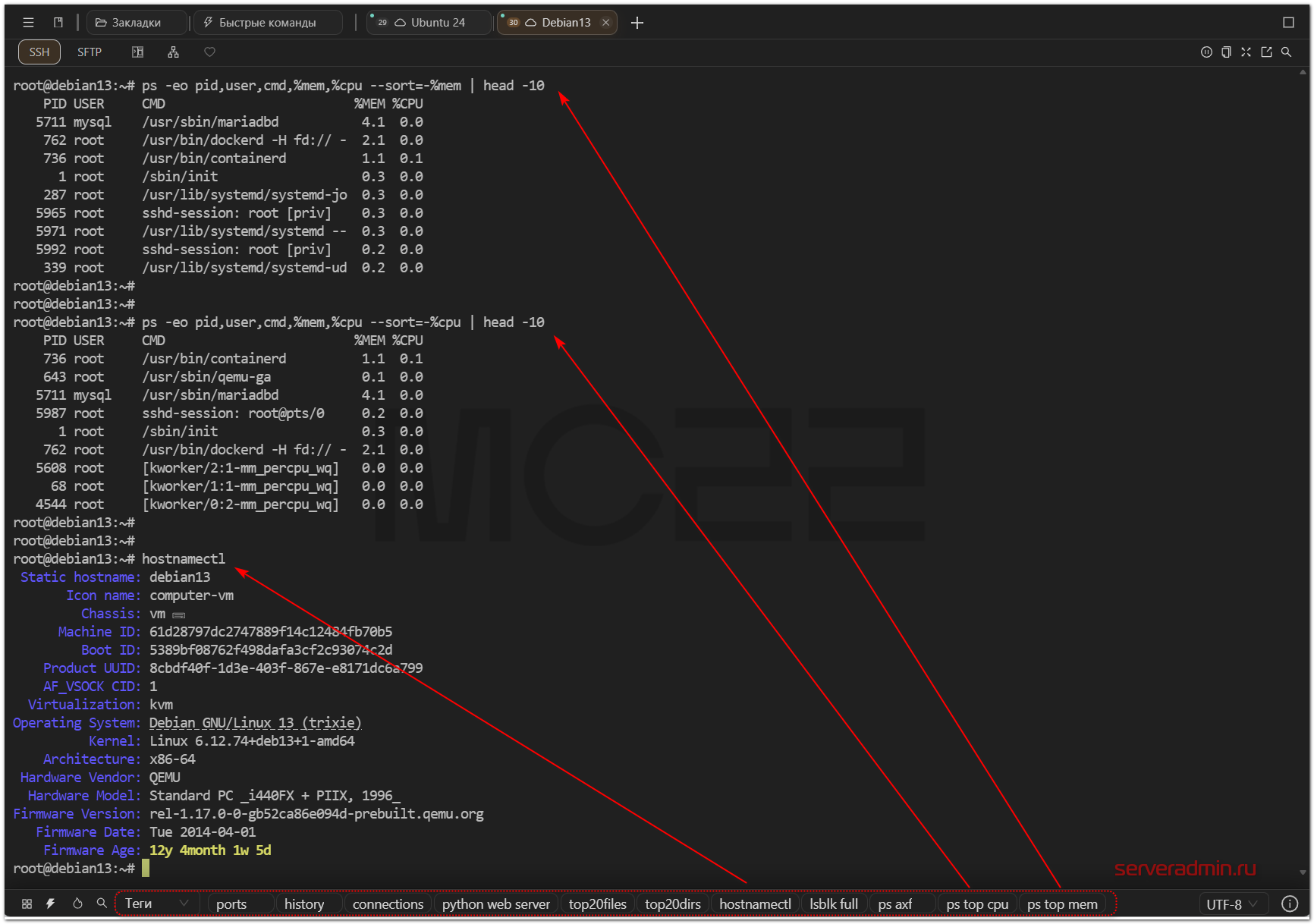Click the flame icon in bottom bar
The height and width of the screenshot is (924, 1314).
pyautogui.click(x=77, y=904)
